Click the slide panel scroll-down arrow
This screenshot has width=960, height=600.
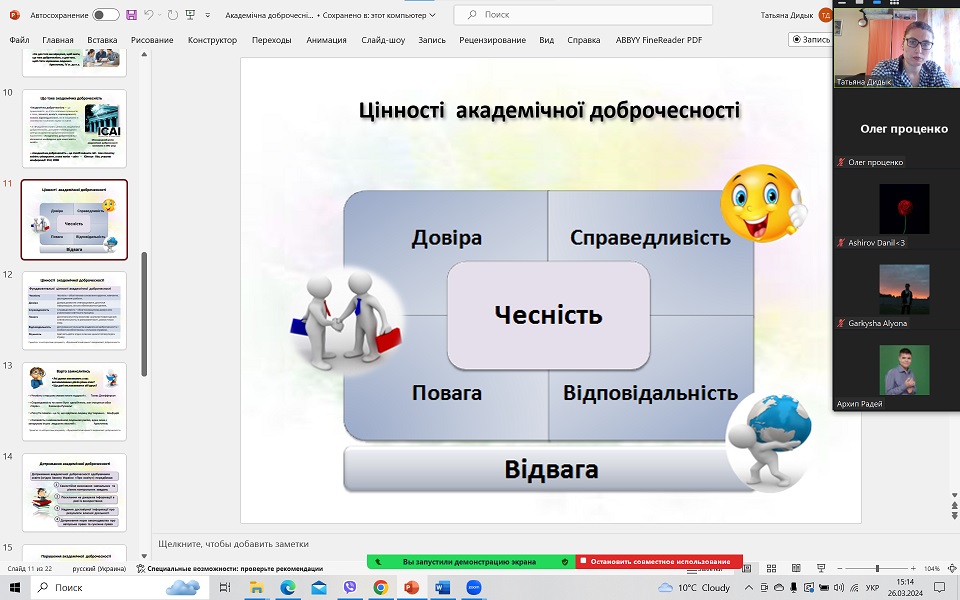[x=144, y=556]
